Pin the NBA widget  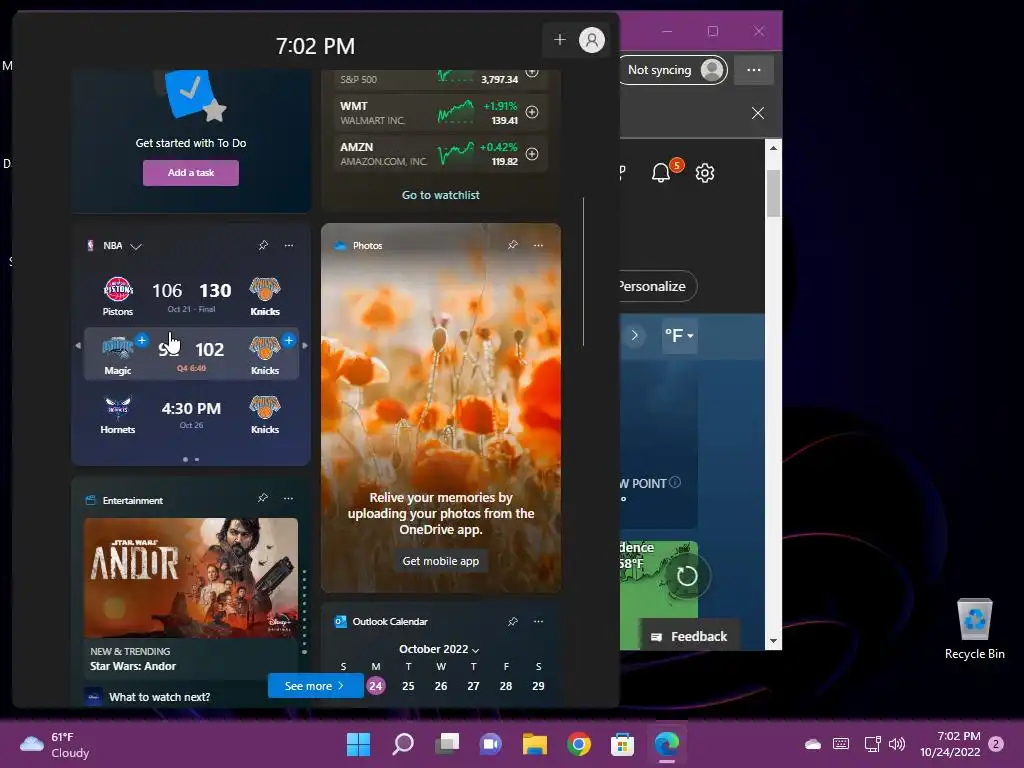point(263,245)
